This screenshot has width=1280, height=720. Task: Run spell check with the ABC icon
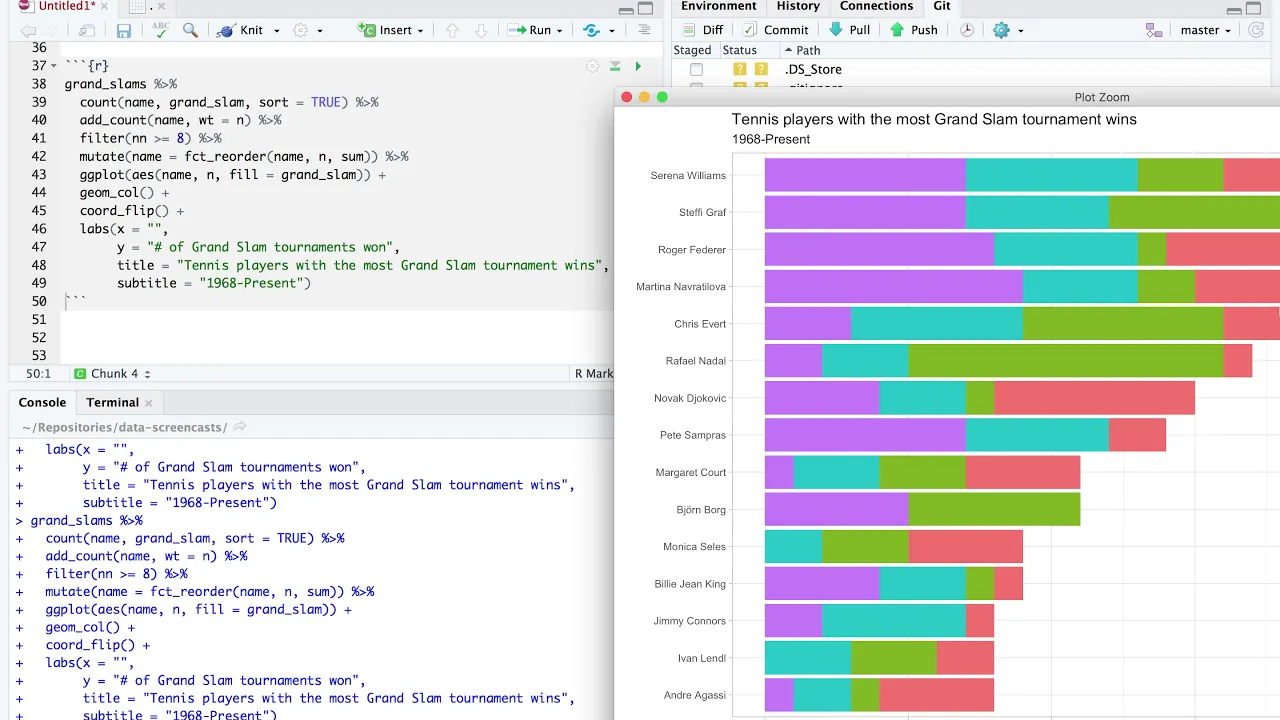(x=161, y=30)
